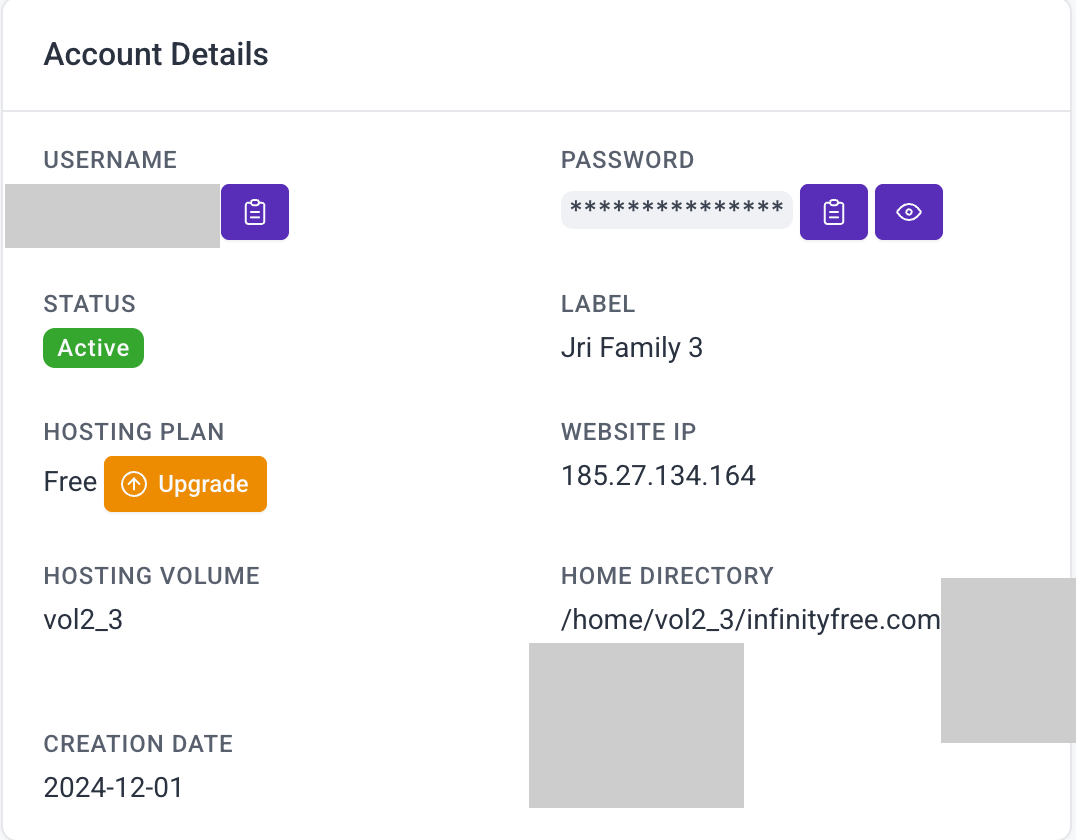Click the HOME DIRECTORY field label

click(x=667, y=576)
